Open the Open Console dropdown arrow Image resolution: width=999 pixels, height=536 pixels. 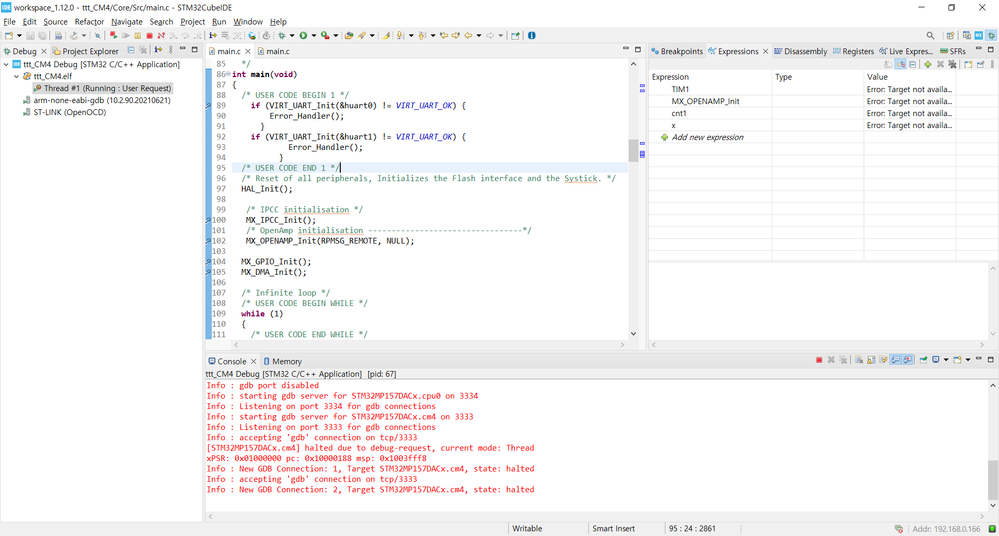coord(968,360)
